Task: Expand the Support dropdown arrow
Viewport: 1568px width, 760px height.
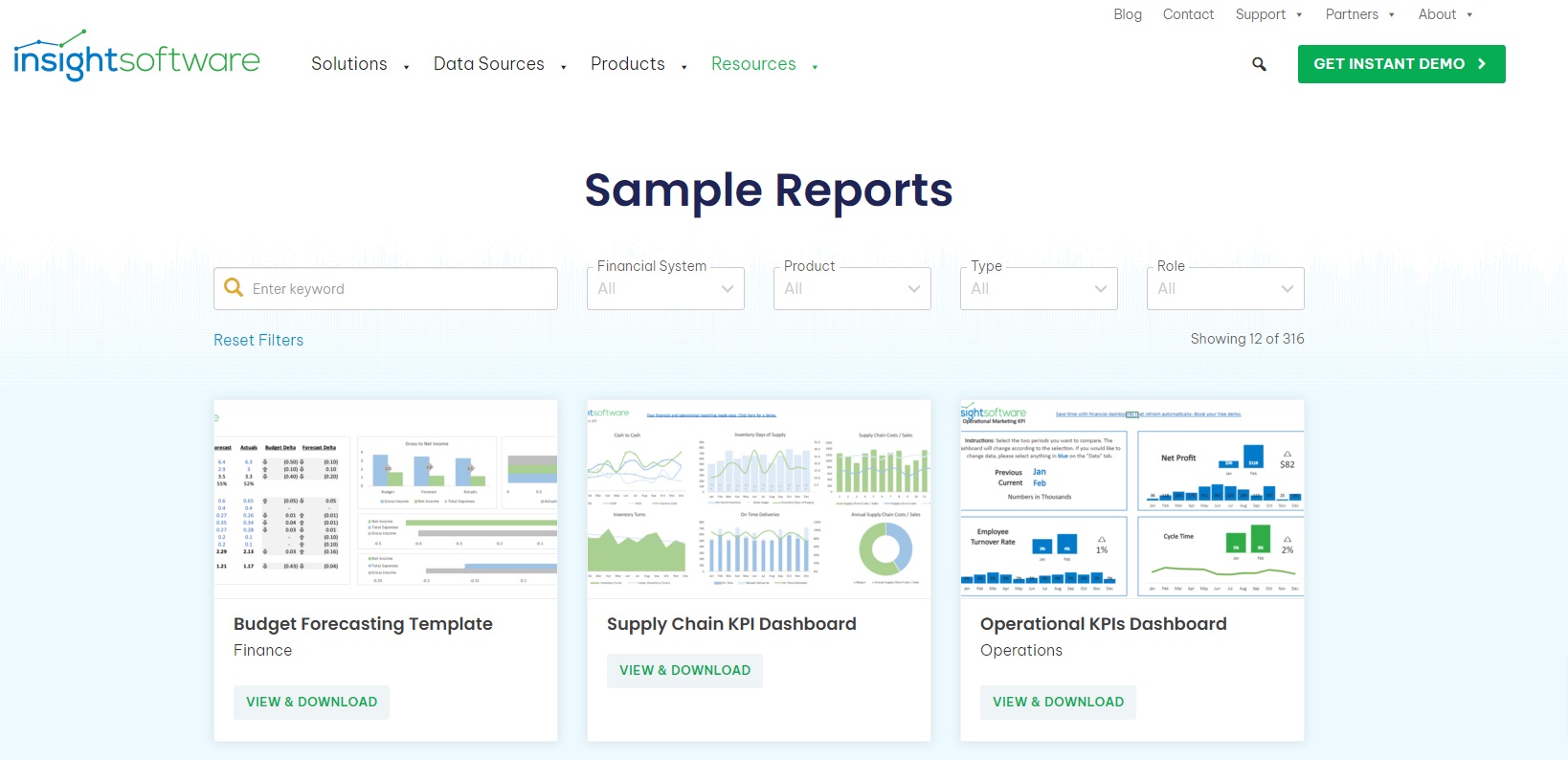Action: click(1299, 15)
